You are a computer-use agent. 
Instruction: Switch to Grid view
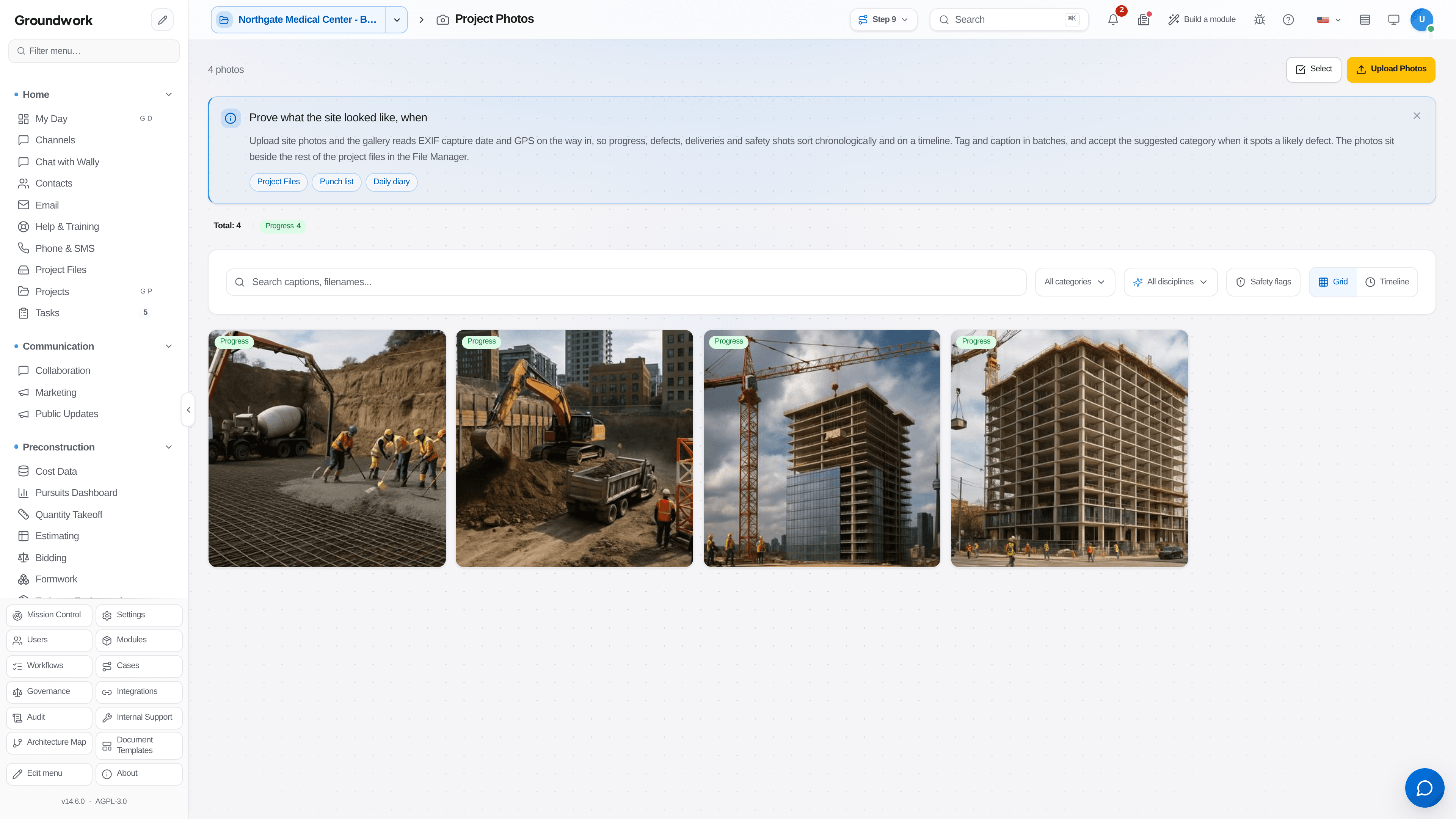[x=1333, y=282]
